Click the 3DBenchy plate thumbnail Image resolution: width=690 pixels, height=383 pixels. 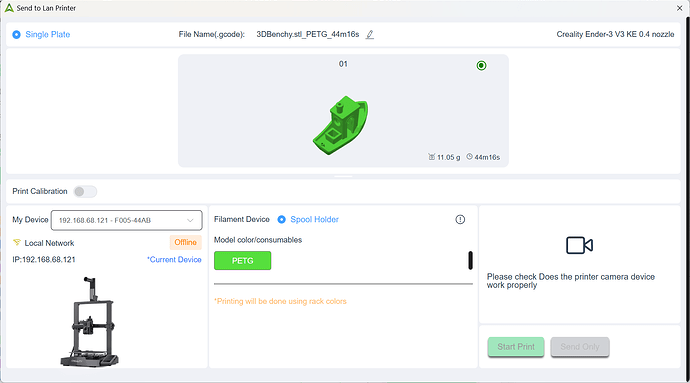pyautogui.click(x=343, y=111)
